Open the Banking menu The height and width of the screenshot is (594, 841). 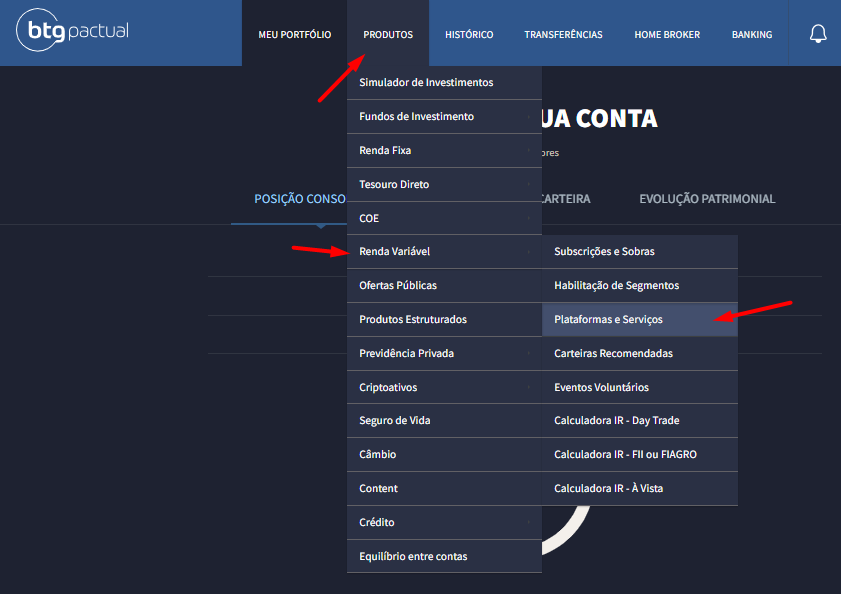tap(751, 34)
